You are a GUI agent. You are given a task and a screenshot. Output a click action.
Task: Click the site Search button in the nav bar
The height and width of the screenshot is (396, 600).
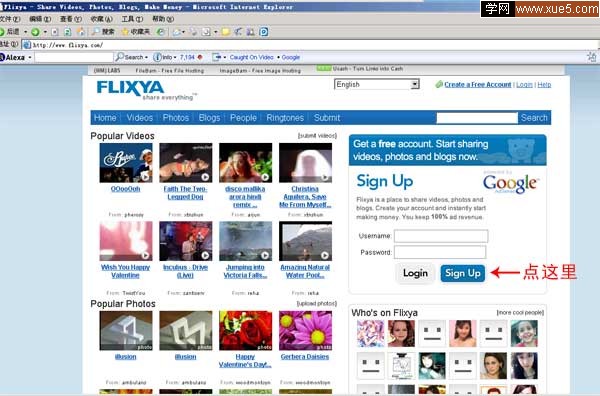pos(534,118)
